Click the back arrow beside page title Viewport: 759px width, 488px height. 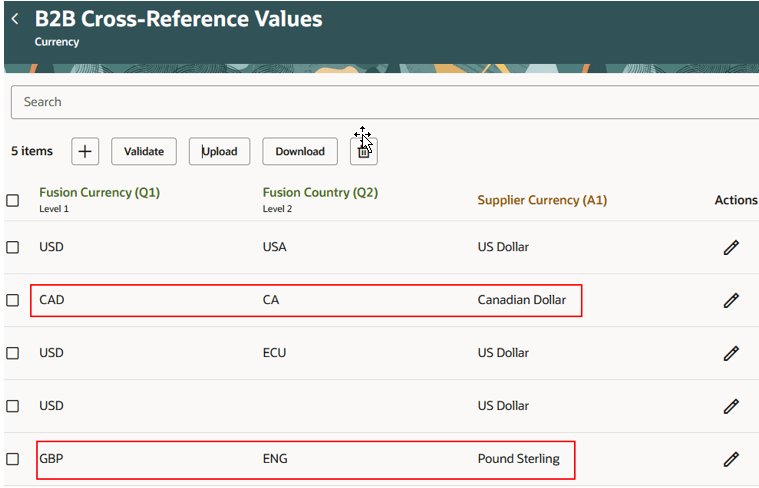click(x=15, y=19)
